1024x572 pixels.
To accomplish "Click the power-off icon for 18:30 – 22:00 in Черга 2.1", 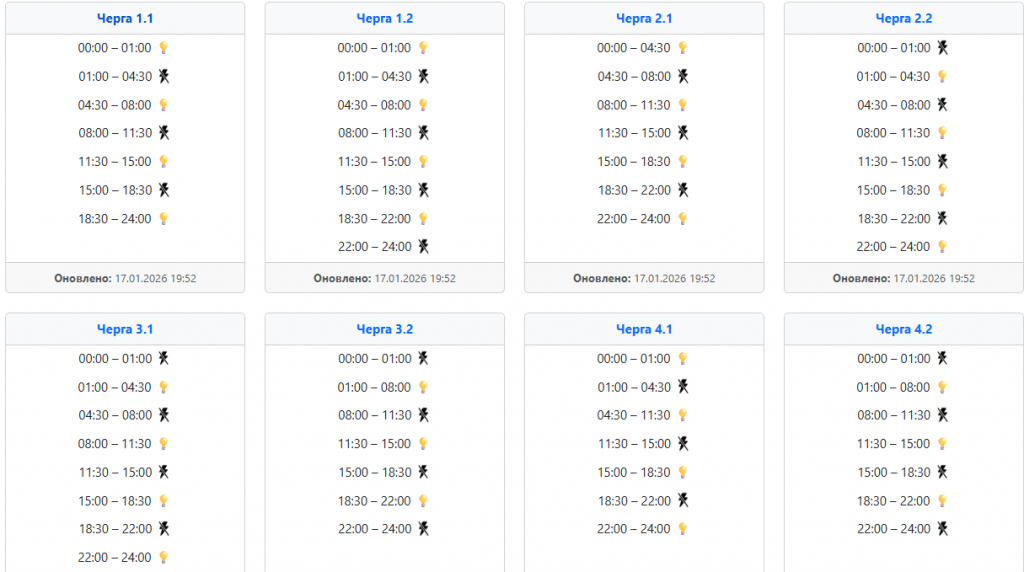I will (x=683, y=190).
